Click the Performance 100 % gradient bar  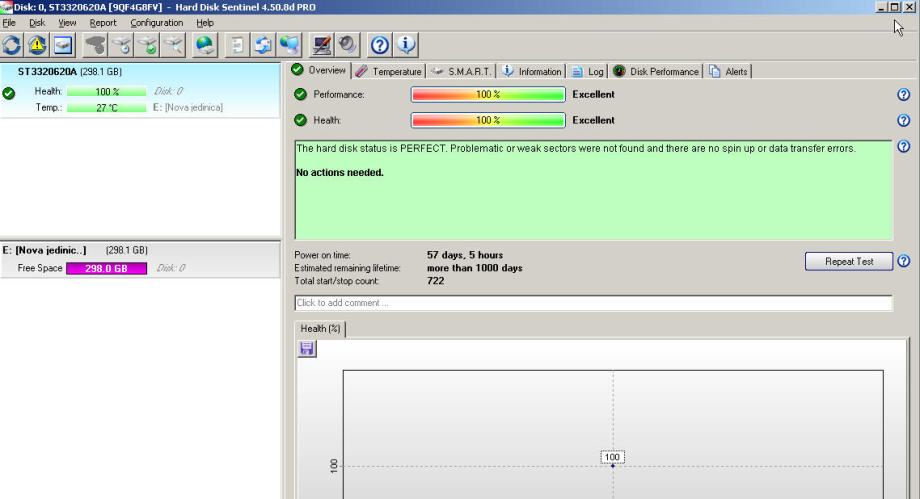tap(488, 95)
